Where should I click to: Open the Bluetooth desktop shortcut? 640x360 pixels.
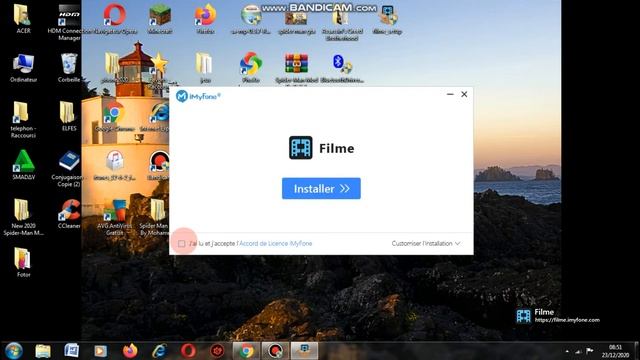tap(342, 67)
